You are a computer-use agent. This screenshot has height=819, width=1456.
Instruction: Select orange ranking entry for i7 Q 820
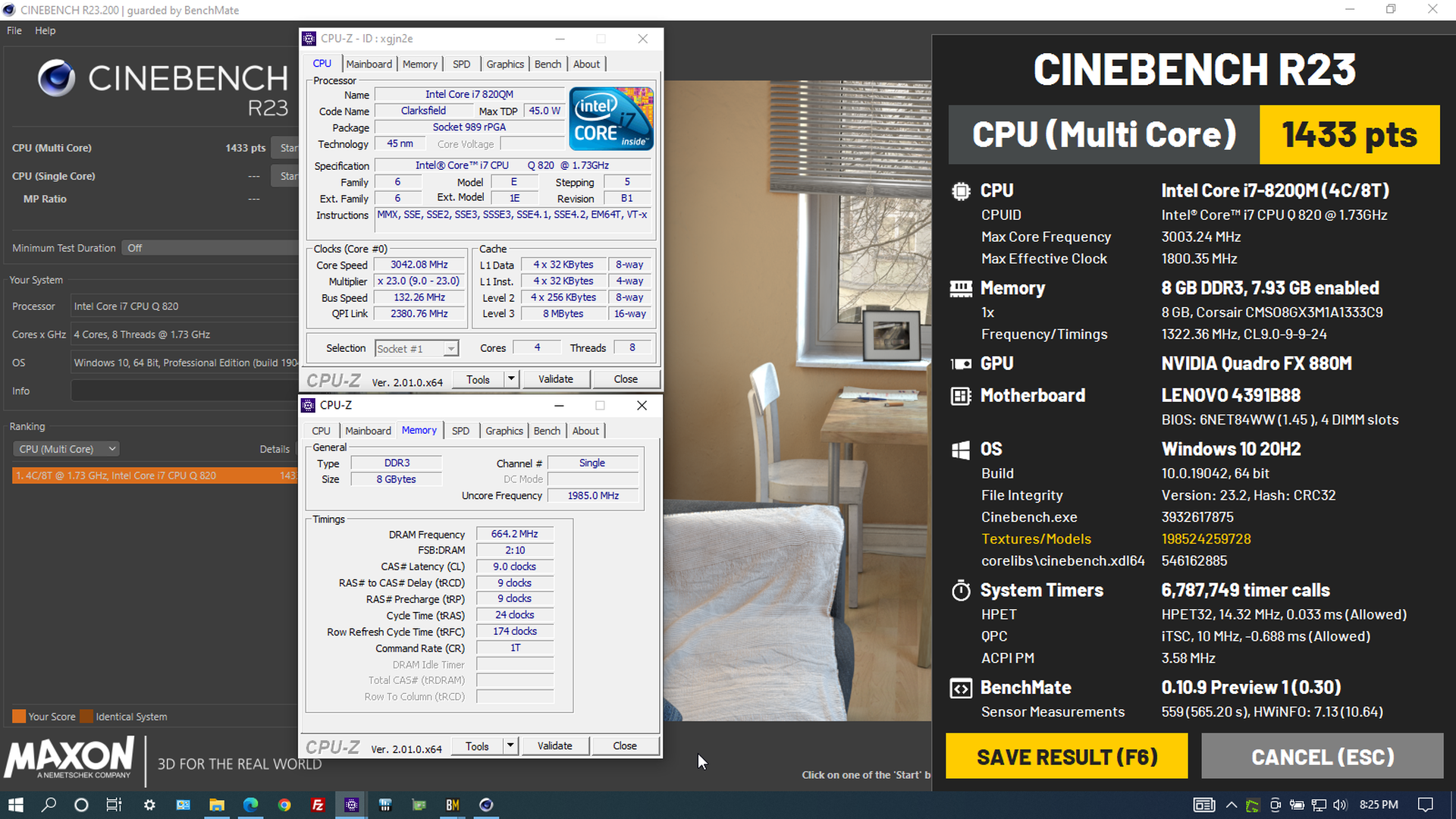155,475
